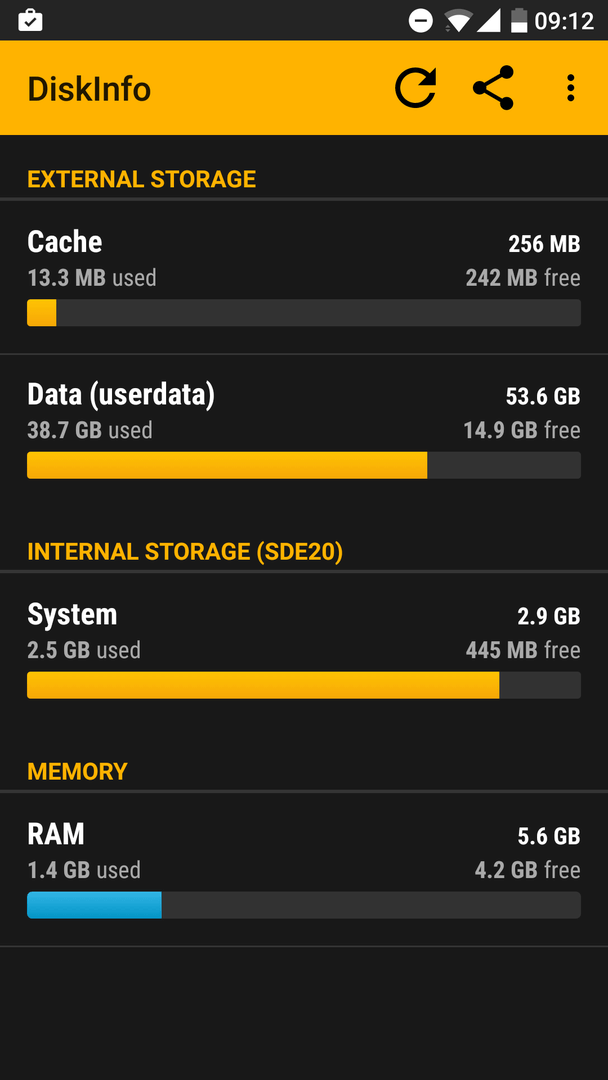
Task: Tap the Memory section header
Action: (78, 772)
